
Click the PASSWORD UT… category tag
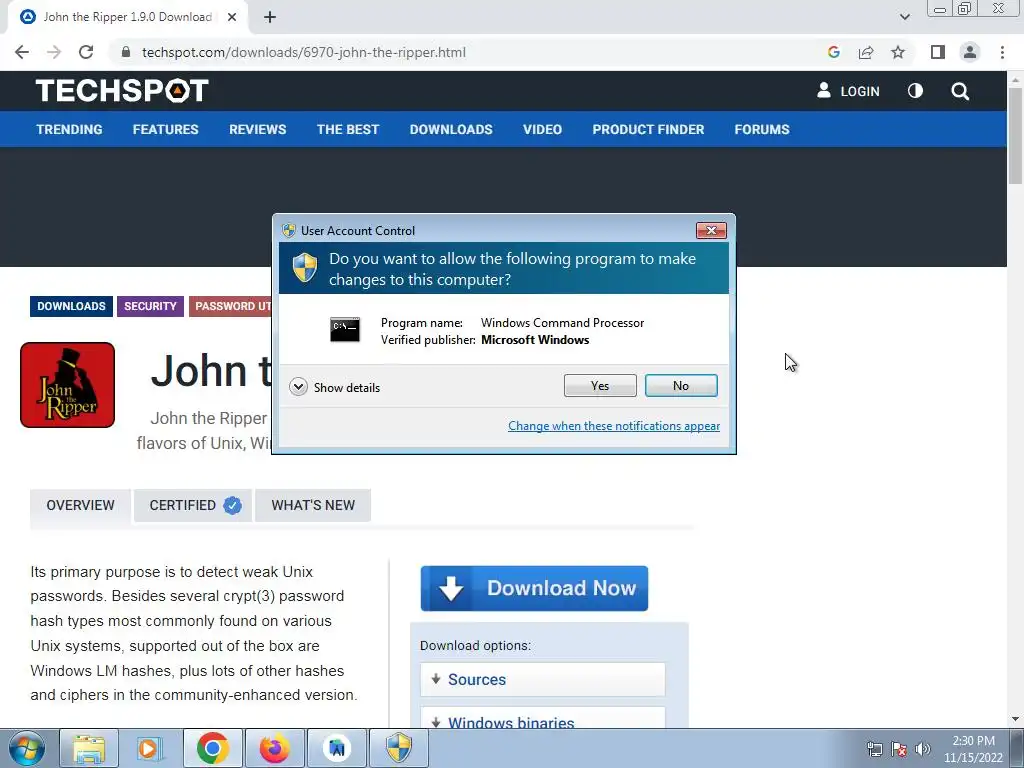[231, 306]
